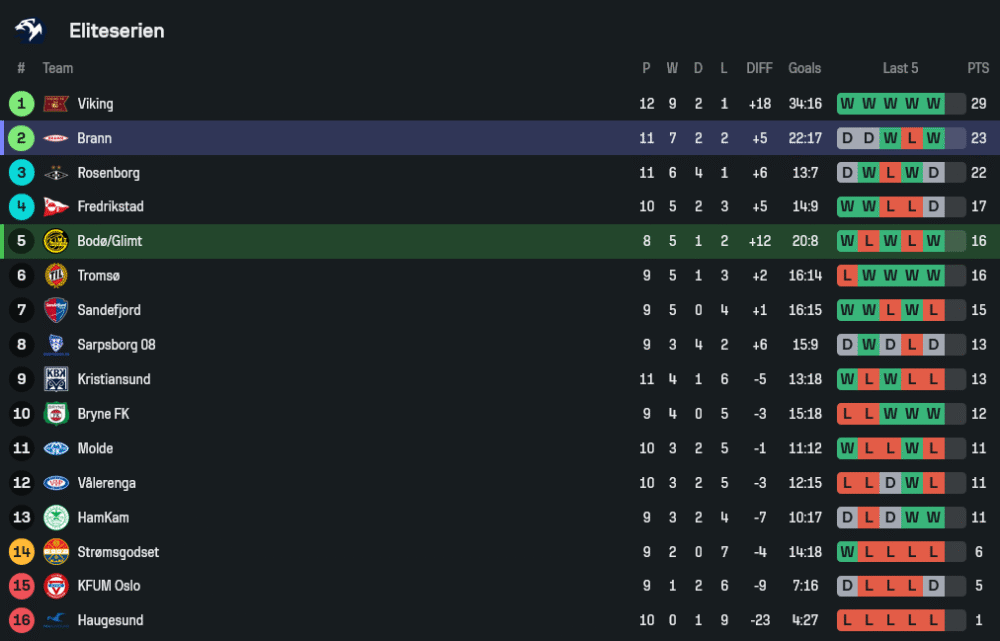This screenshot has width=1000, height=641.
Task: Click the Tromsø team crest
Action: tap(56, 276)
